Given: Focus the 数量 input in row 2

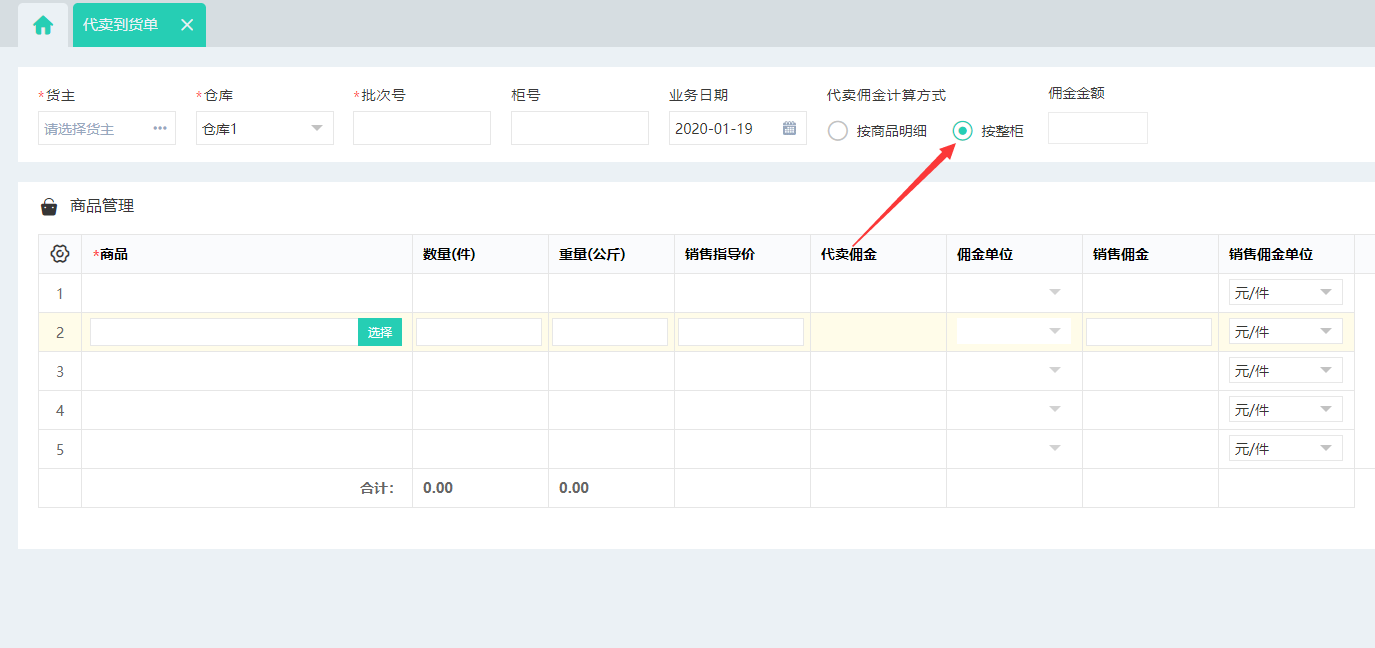Looking at the screenshot, I should coord(479,332).
